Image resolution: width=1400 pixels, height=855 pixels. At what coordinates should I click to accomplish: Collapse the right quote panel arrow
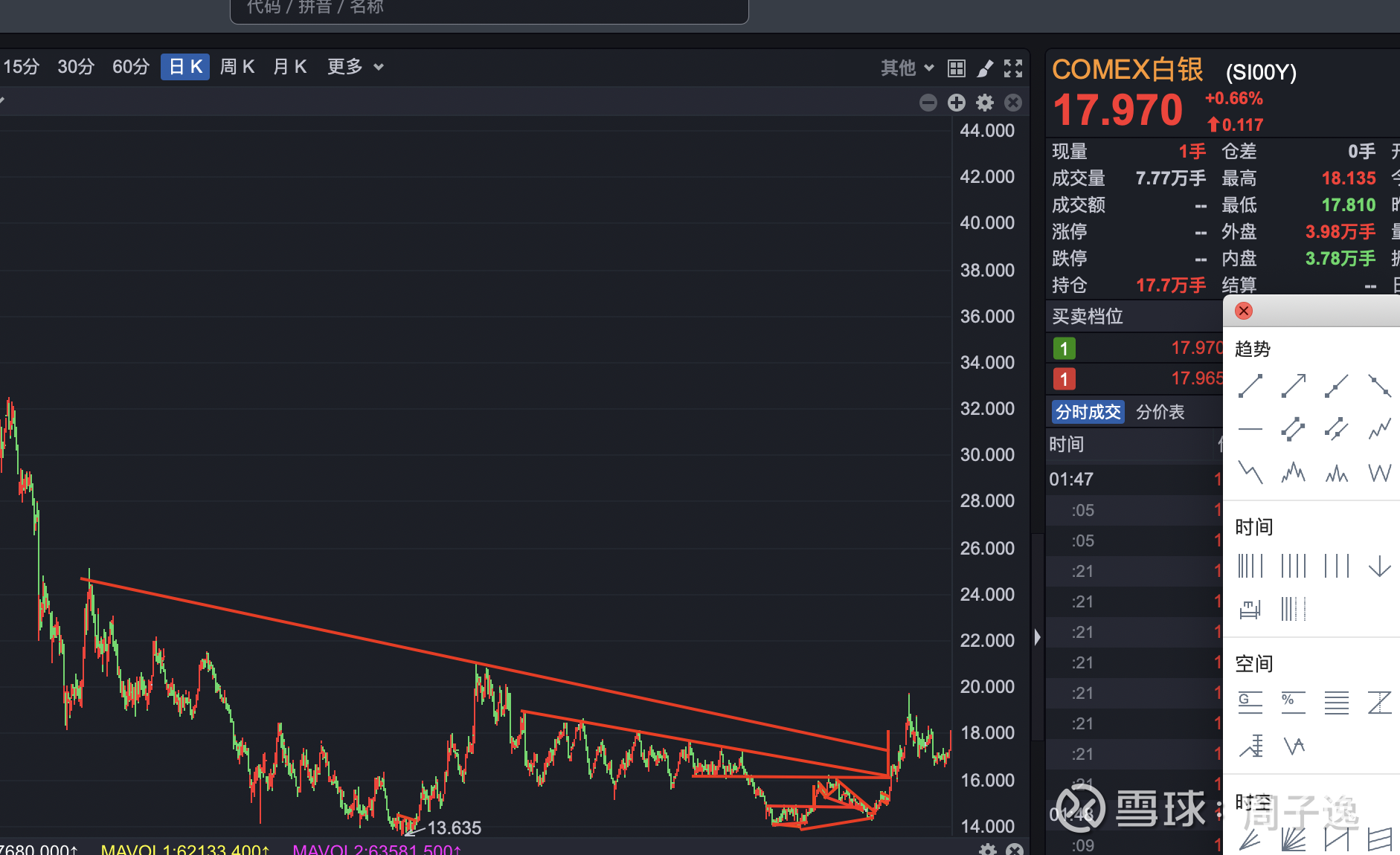coord(1038,637)
